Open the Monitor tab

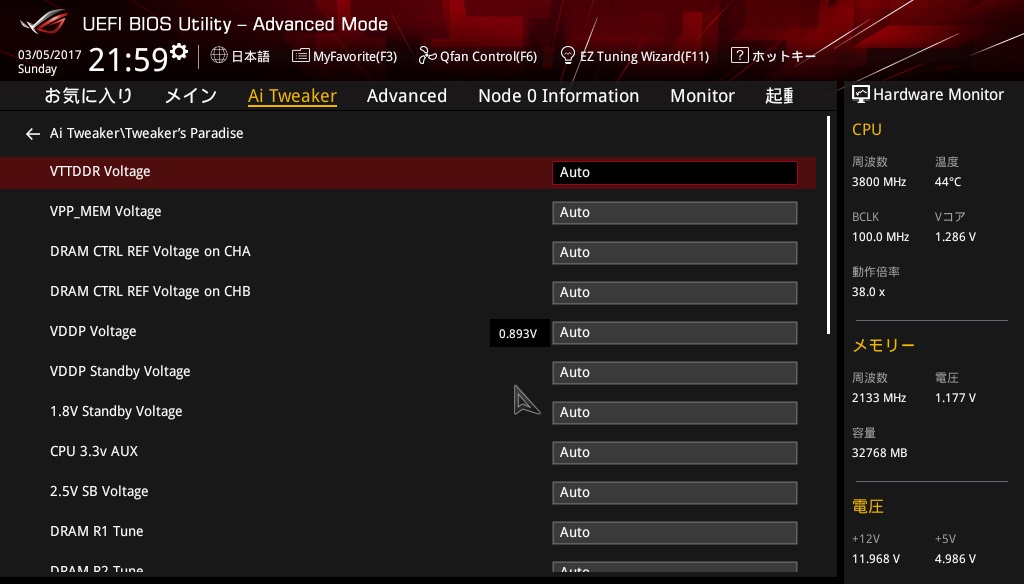[702, 96]
